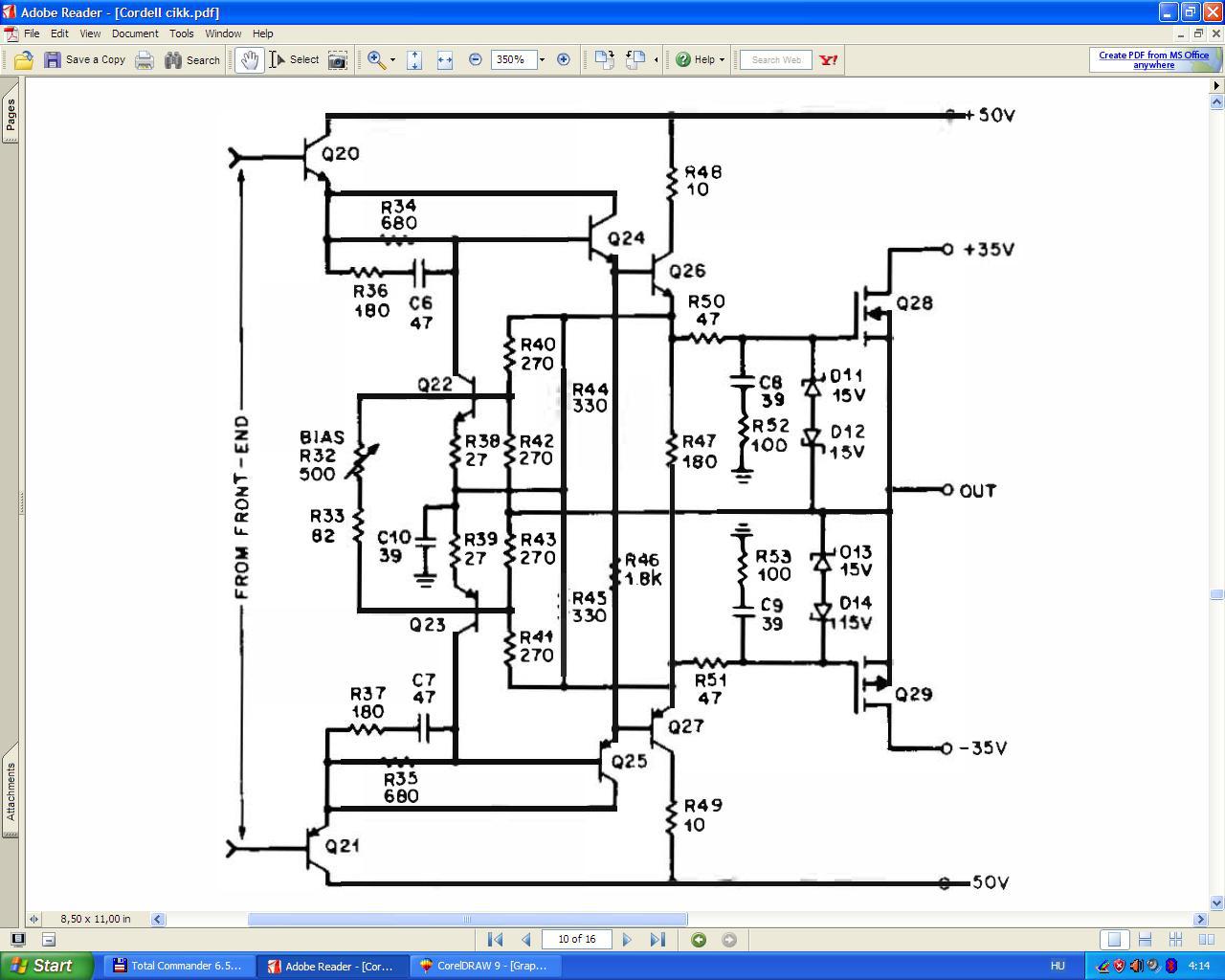Go to the first page
This screenshot has height=980, width=1225.
[x=495, y=940]
